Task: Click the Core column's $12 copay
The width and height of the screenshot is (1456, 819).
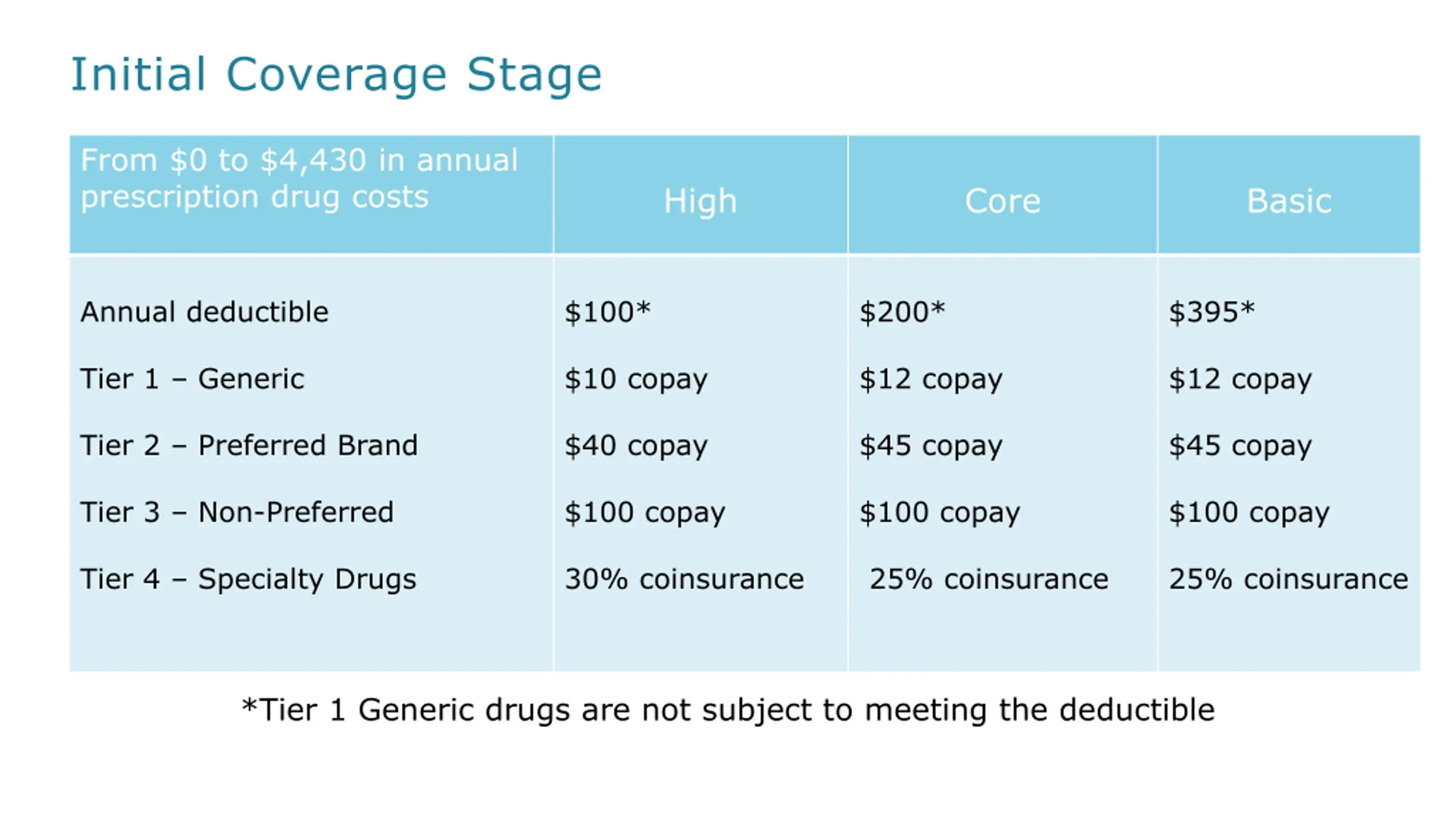Action: pos(931,379)
